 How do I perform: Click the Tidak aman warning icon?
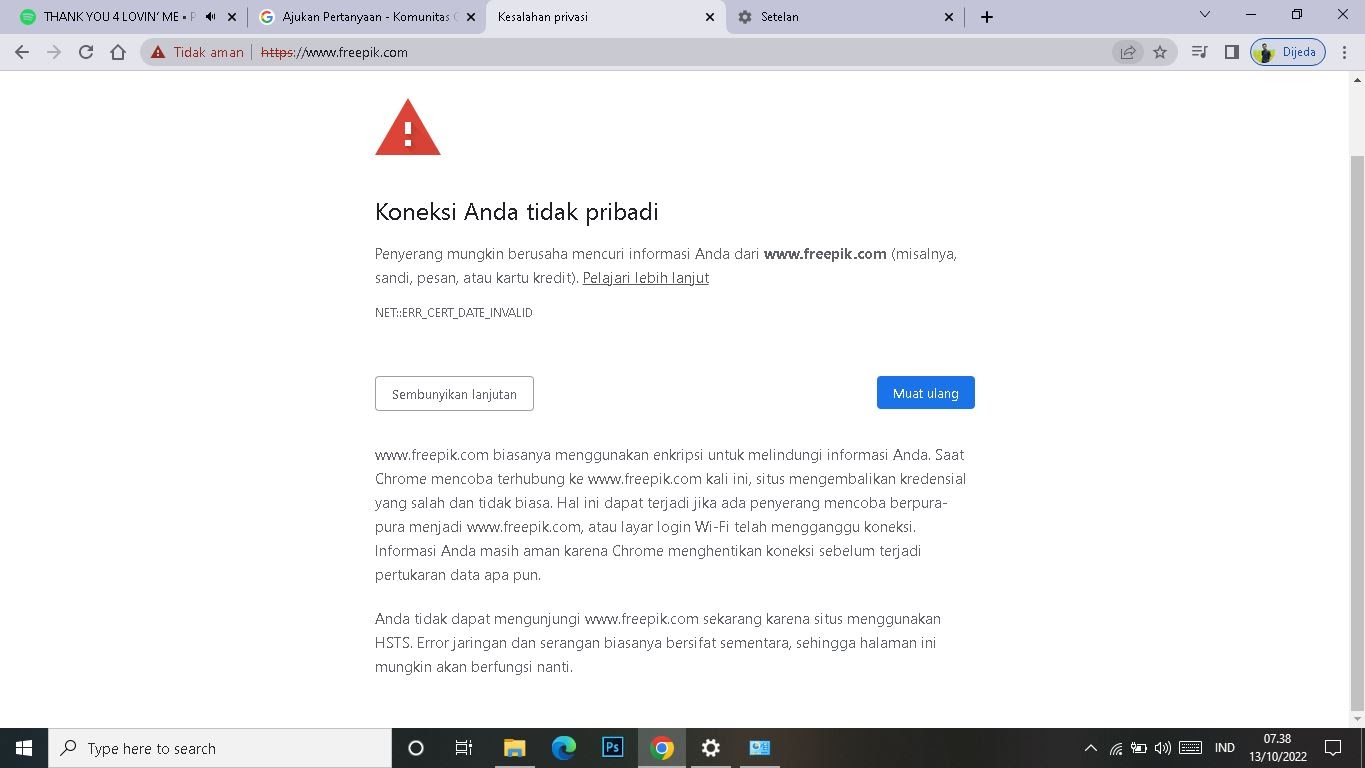point(158,52)
